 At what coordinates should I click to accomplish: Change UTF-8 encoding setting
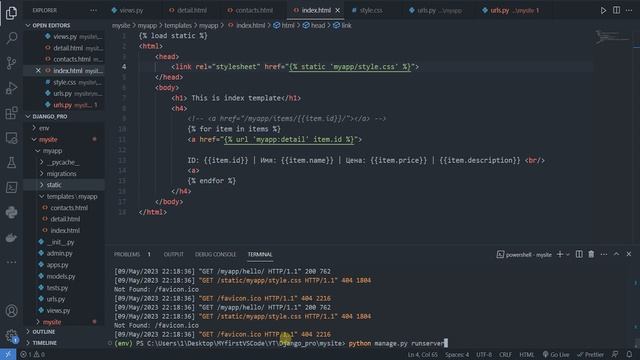[484, 354]
